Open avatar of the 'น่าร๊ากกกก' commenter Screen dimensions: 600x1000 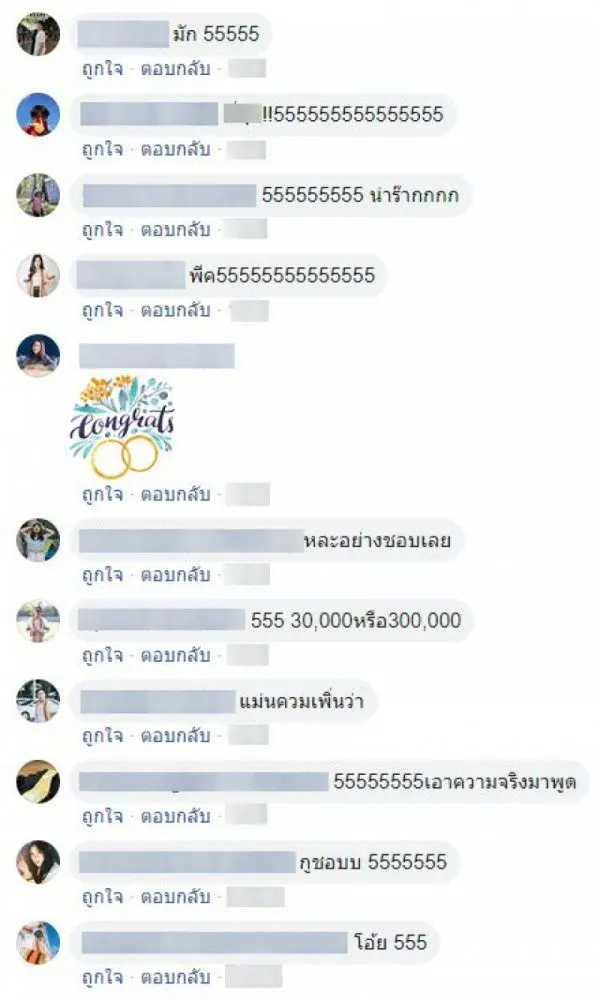[x=38, y=195]
